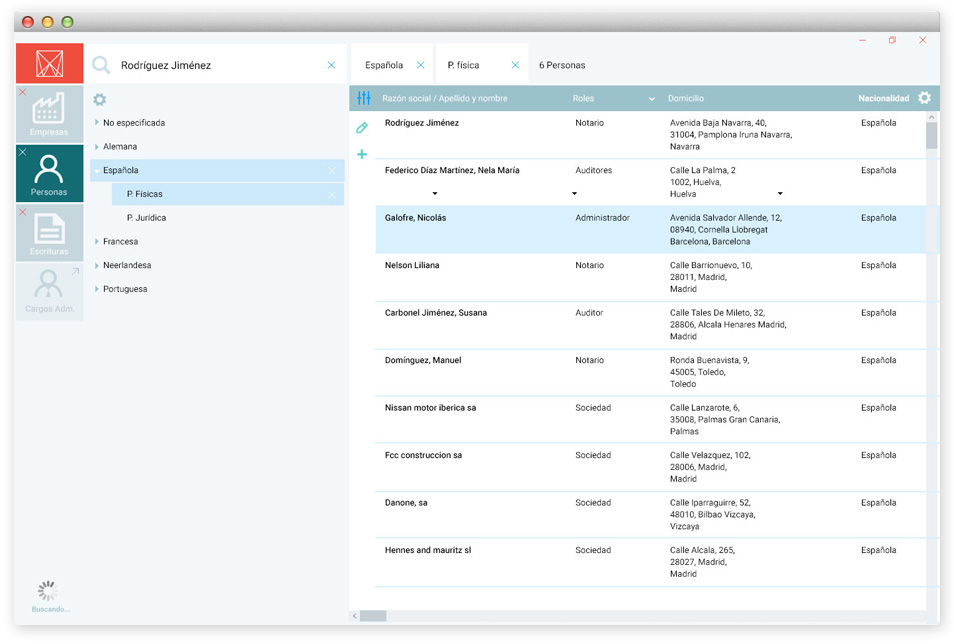This screenshot has width=954, height=644.
Task: Open the Cargos Adm. sidebar icon
Action: [x=49, y=291]
